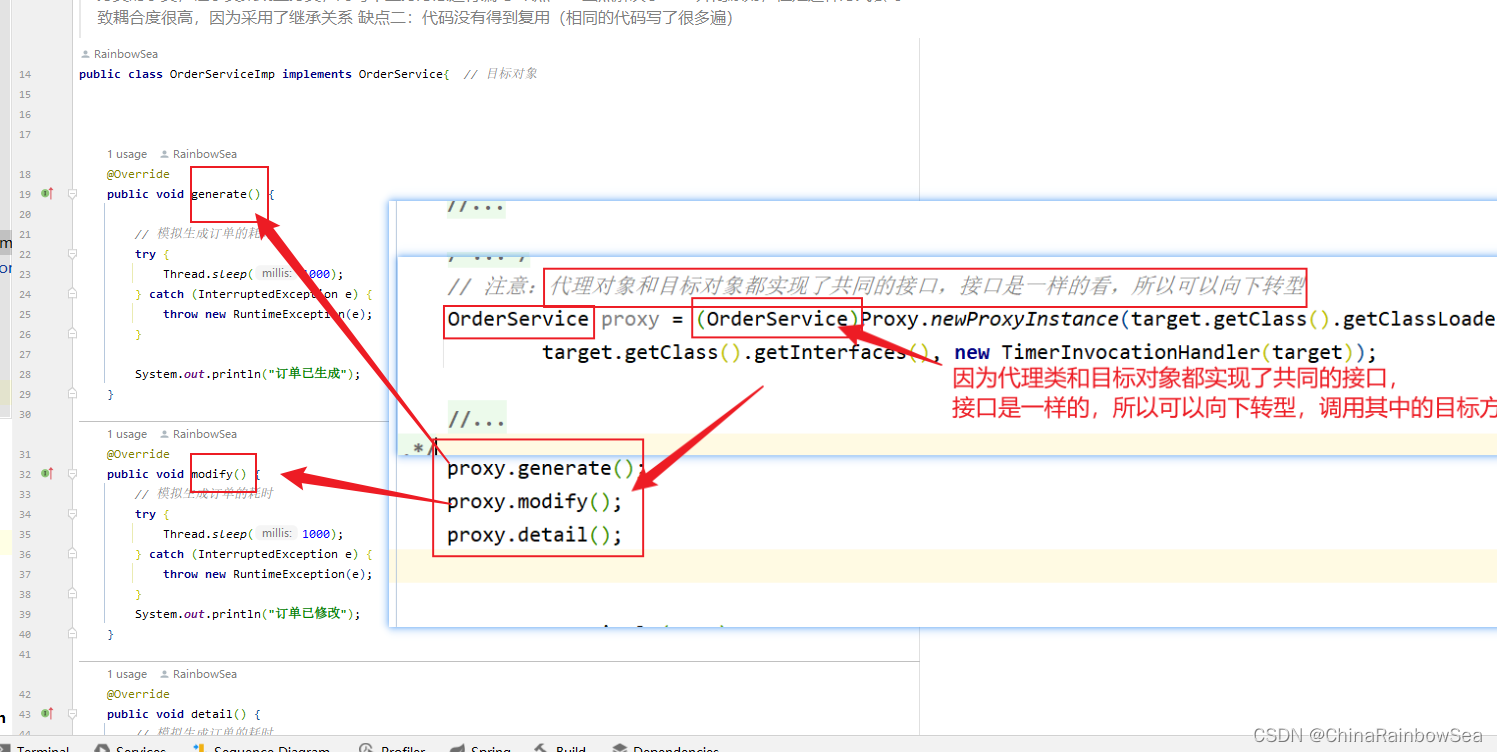Click the RainbowSea author hint above the class declaration
Image resolution: width=1497 pixels, height=752 pixels.
118,54
